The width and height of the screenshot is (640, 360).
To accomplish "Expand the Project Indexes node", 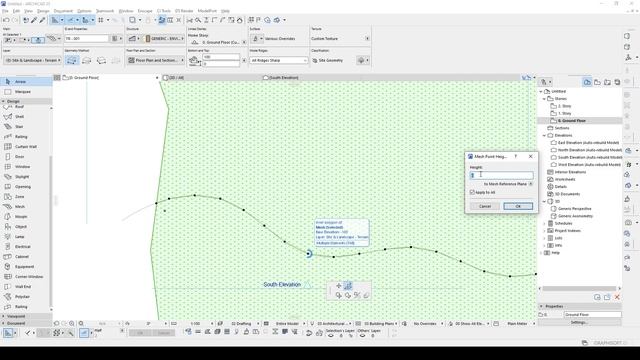I will (x=544, y=231).
